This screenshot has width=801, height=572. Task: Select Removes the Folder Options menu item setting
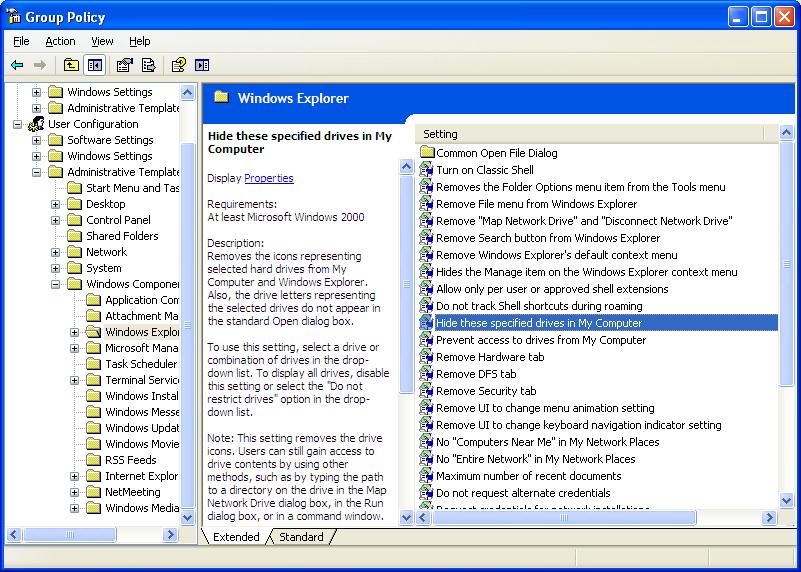(580, 187)
